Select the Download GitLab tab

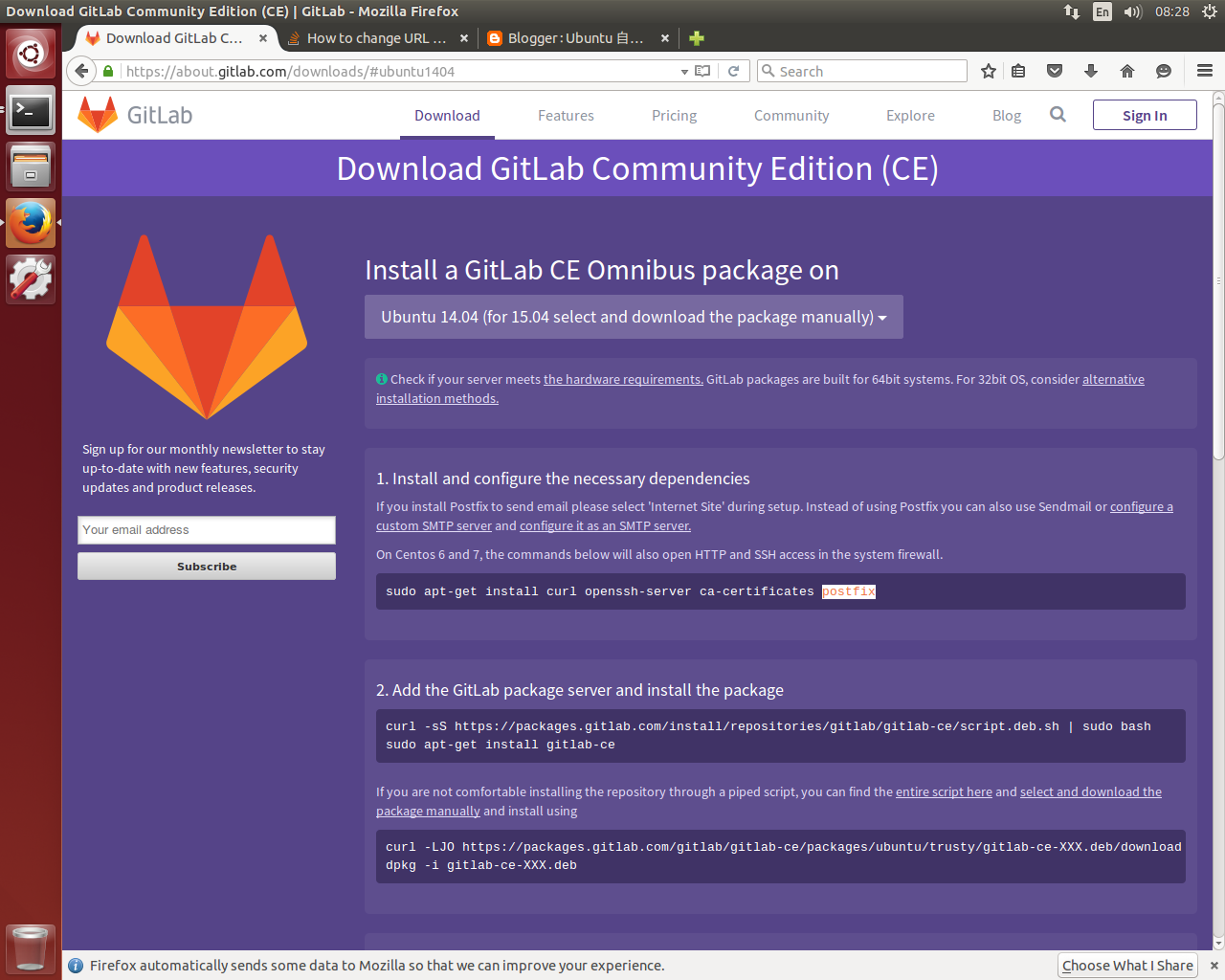(x=174, y=38)
